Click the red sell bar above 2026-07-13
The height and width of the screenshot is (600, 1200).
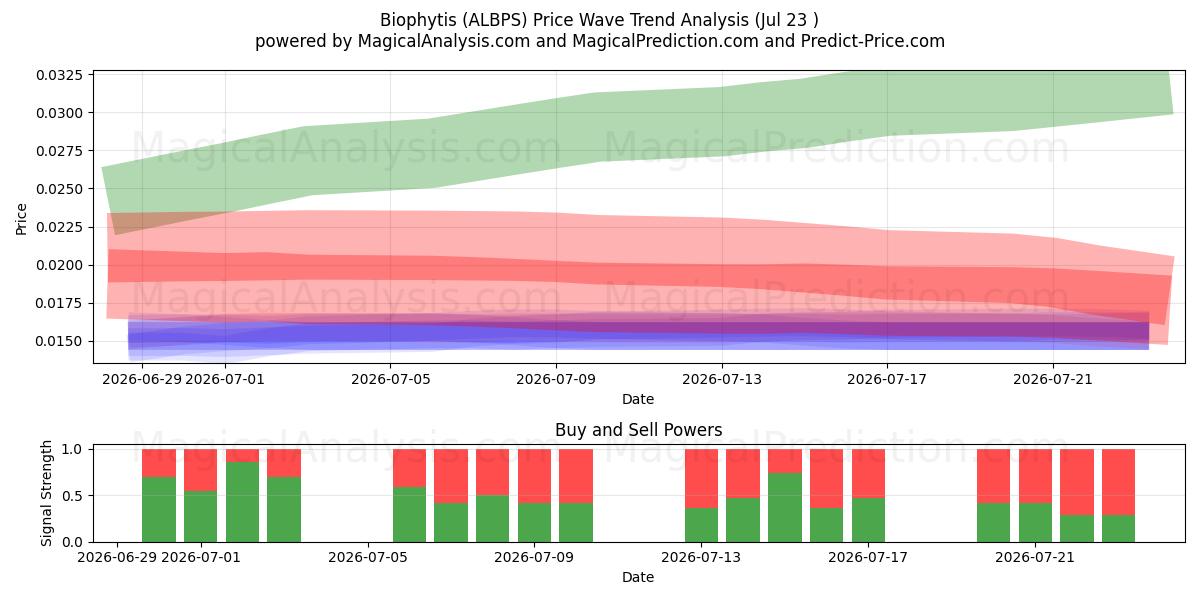click(702, 478)
